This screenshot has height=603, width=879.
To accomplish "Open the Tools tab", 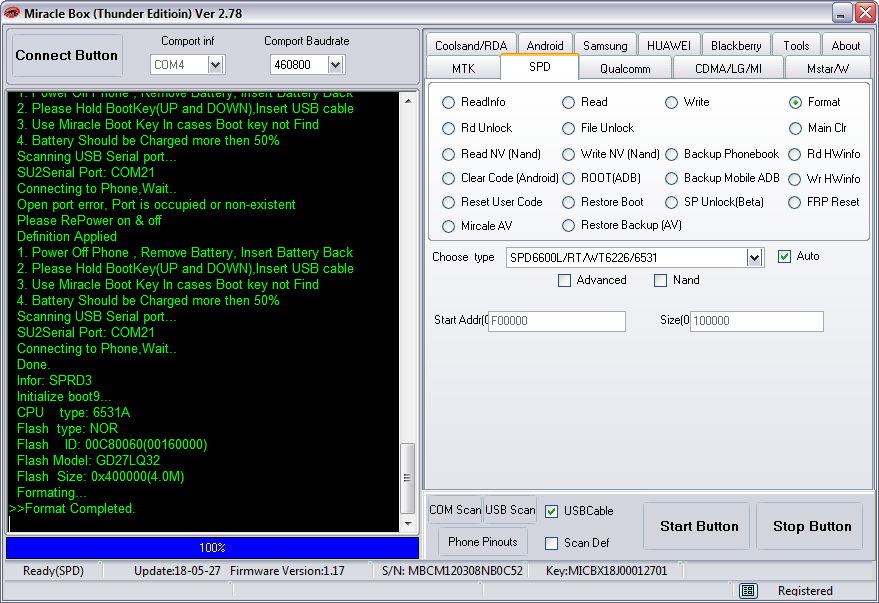I will (796, 45).
